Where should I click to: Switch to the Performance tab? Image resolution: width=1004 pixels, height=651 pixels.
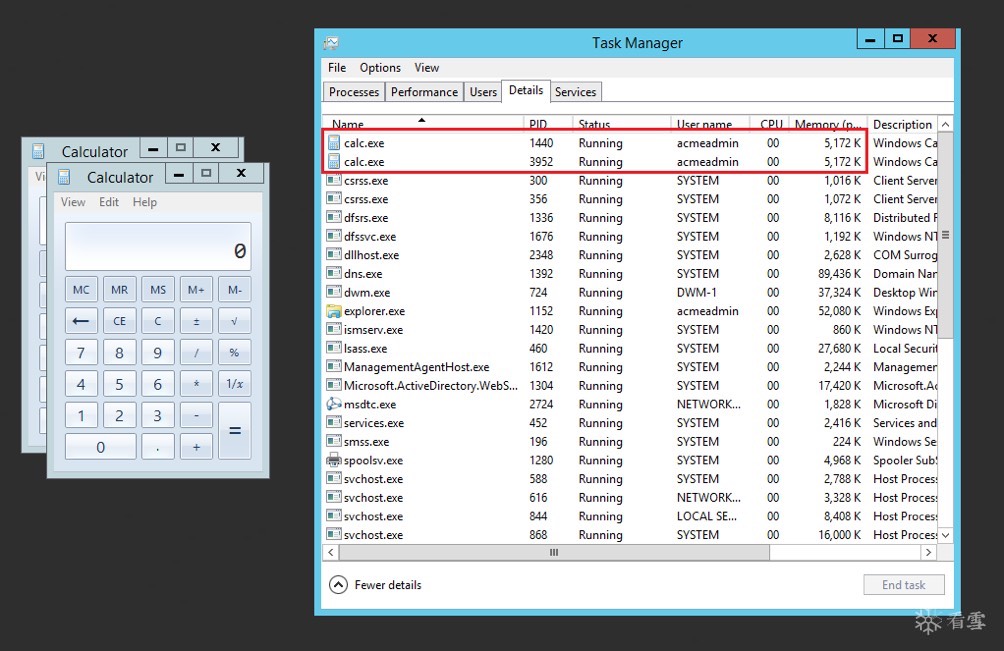coord(424,92)
